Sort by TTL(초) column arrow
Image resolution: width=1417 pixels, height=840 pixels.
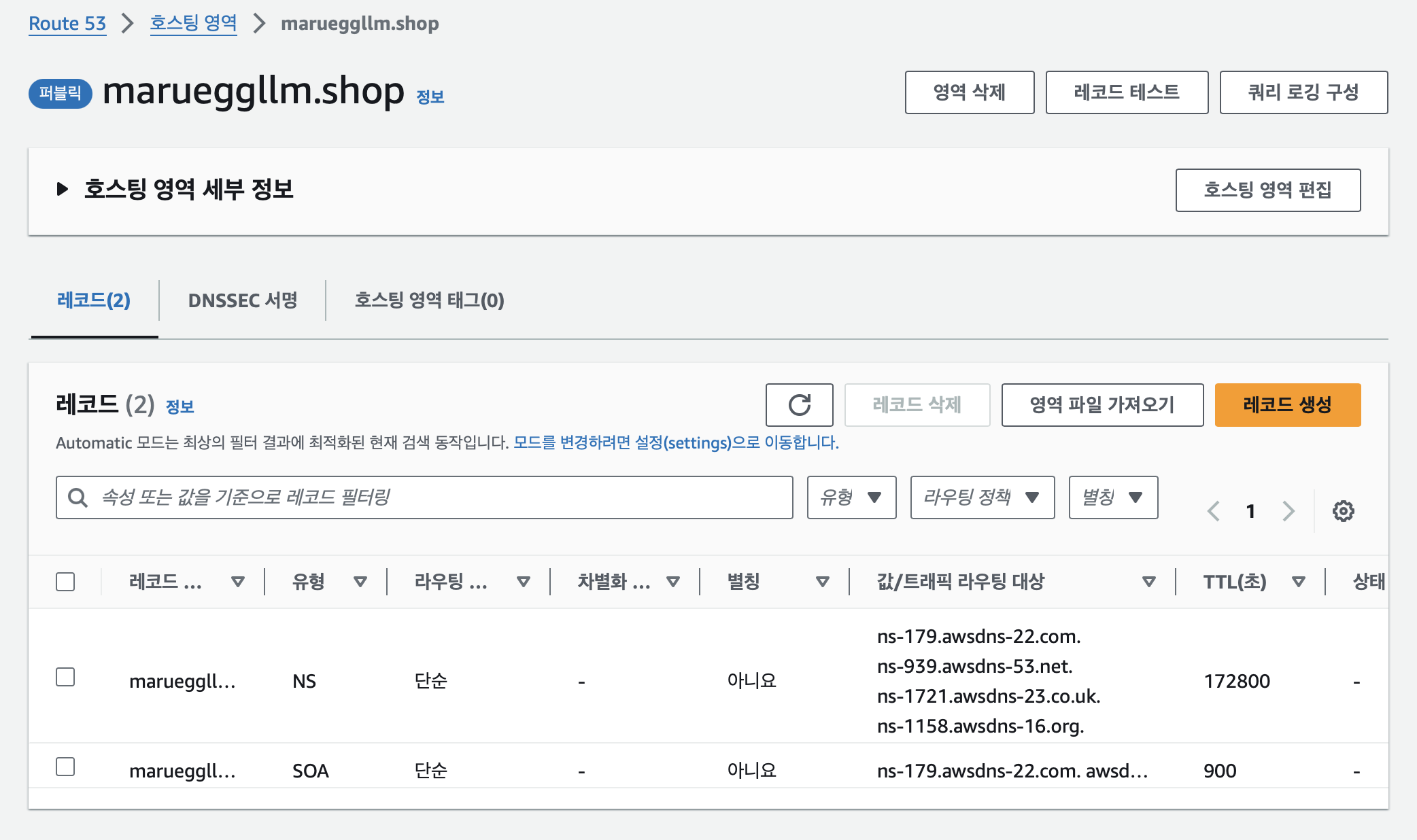click(x=1299, y=582)
